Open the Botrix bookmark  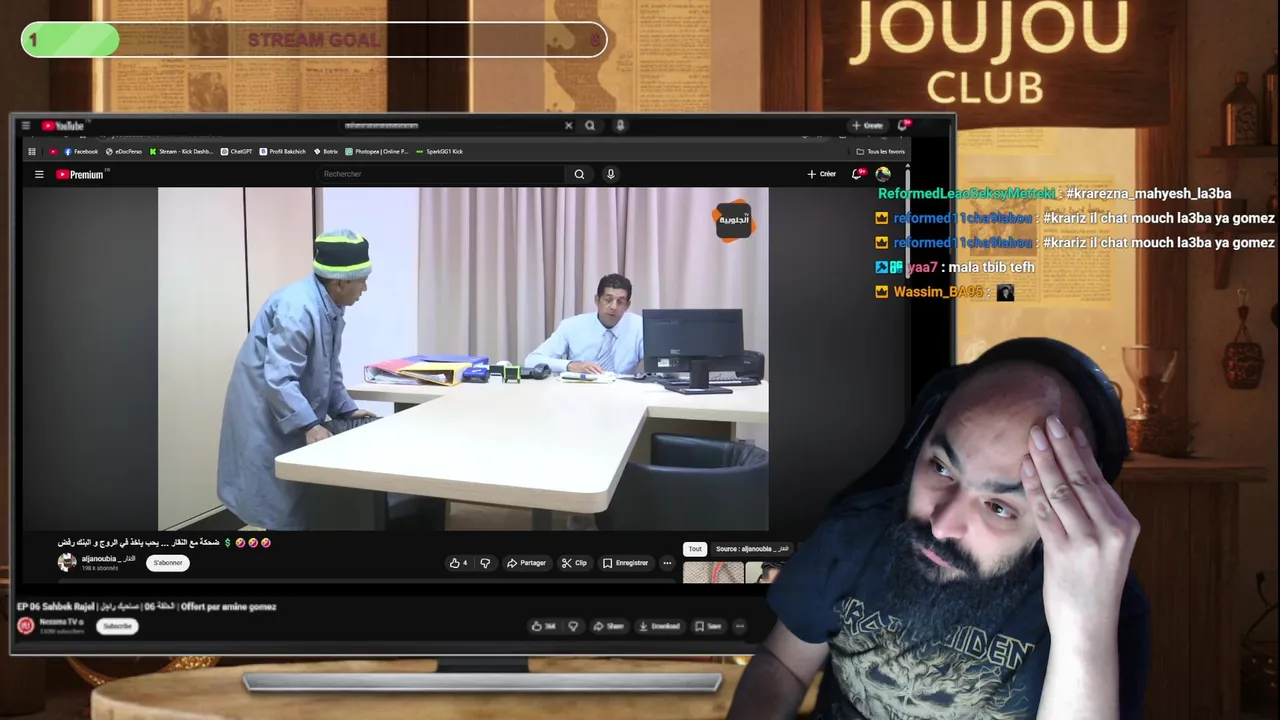click(x=327, y=151)
